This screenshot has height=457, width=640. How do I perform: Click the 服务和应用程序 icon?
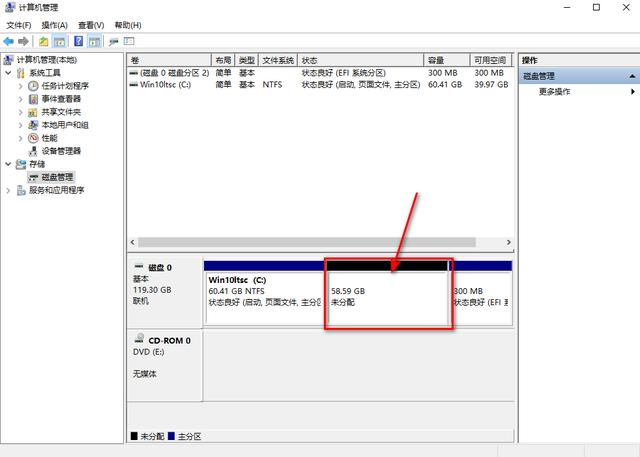pos(21,190)
